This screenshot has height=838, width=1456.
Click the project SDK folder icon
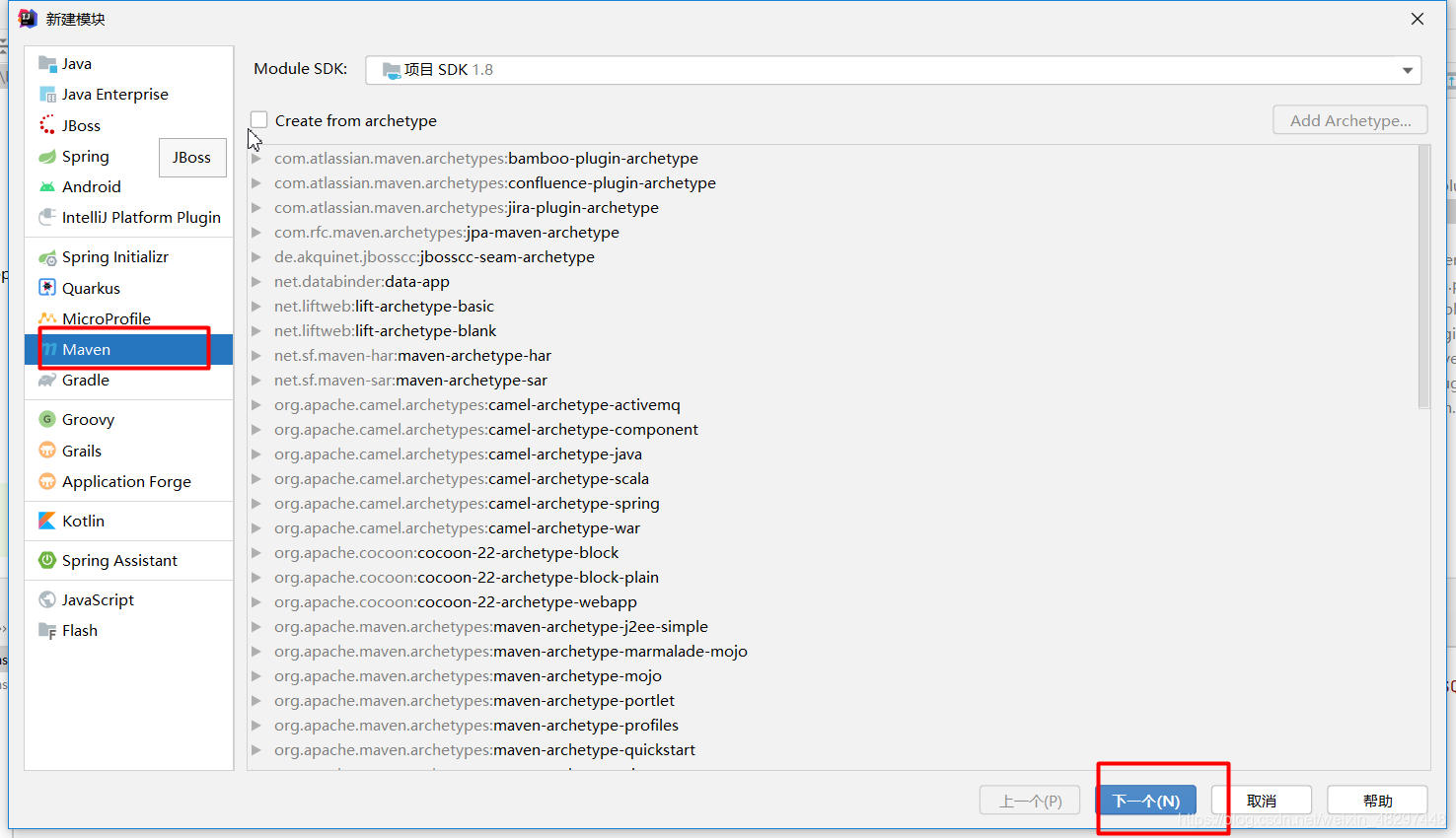pyautogui.click(x=392, y=70)
